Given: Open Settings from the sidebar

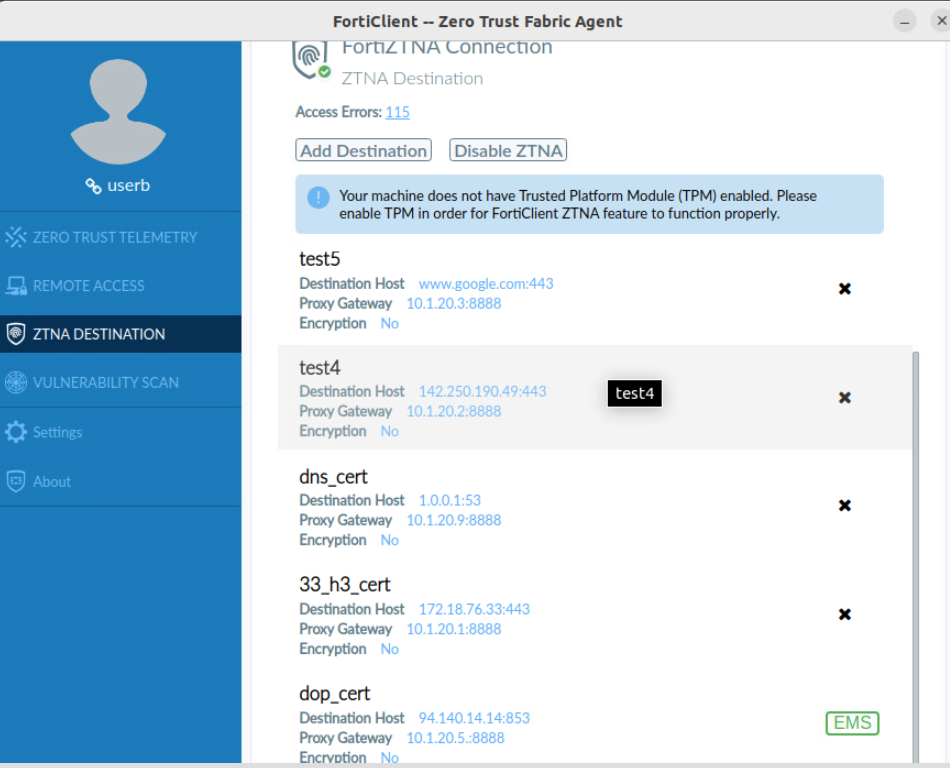Looking at the screenshot, I should 57,432.
